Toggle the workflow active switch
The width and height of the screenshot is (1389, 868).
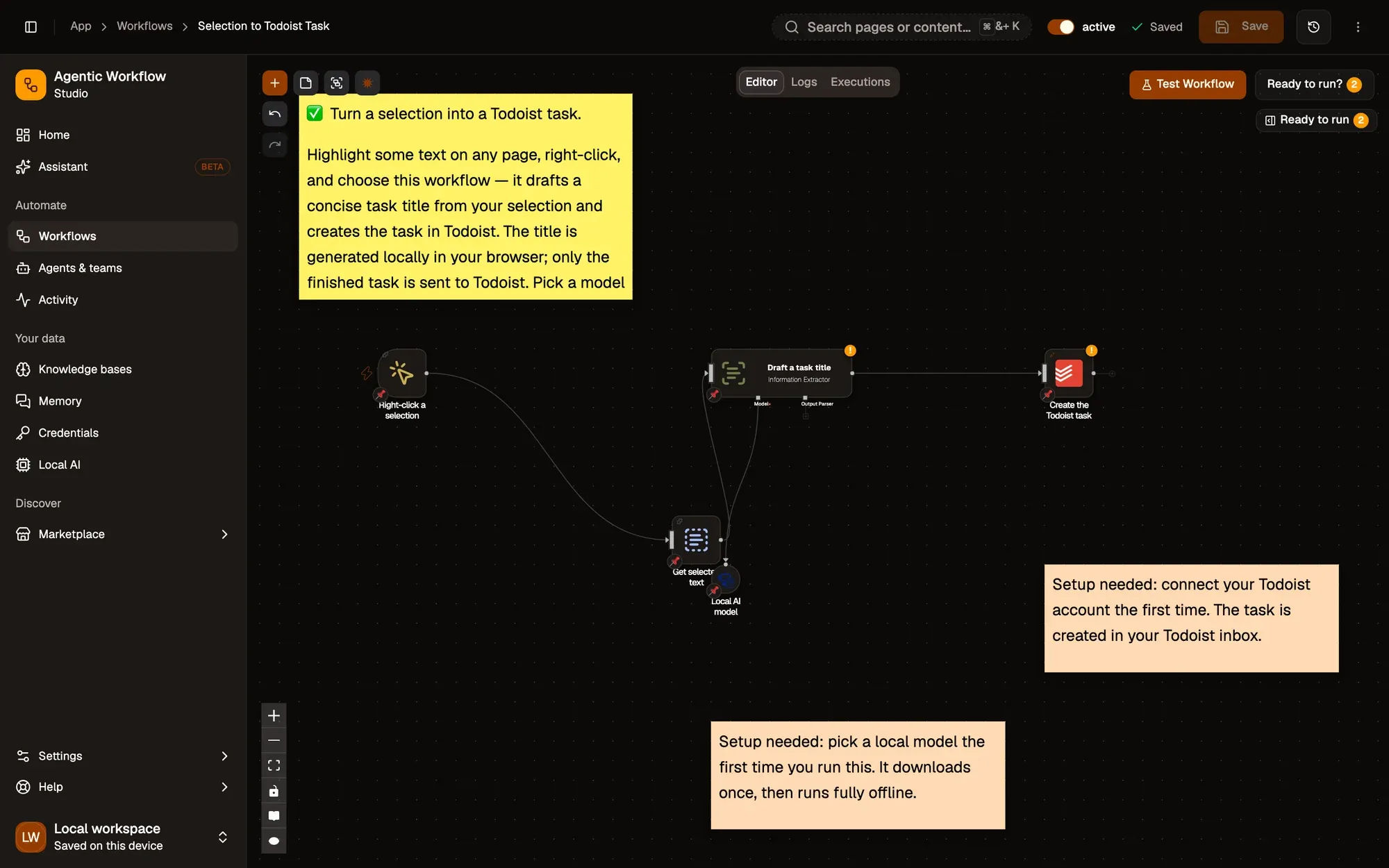coord(1061,26)
